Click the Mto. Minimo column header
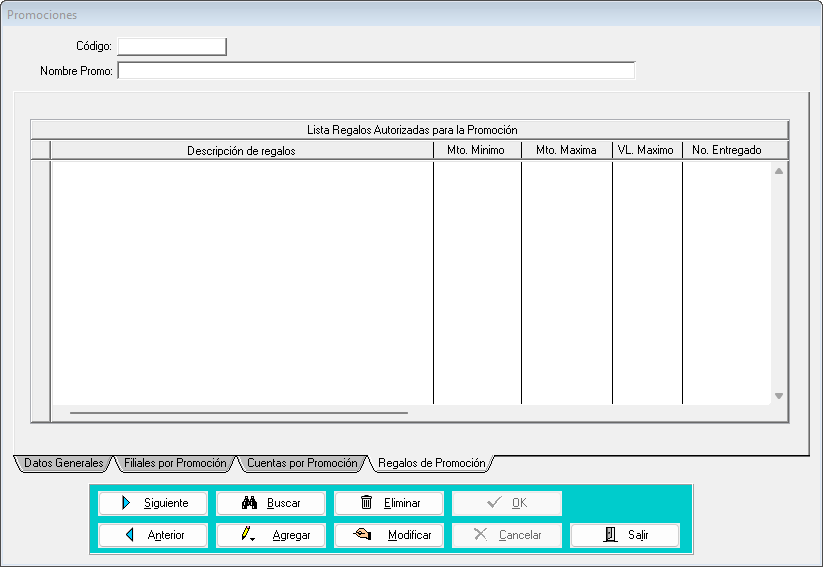The height and width of the screenshot is (567, 823). 477,150
